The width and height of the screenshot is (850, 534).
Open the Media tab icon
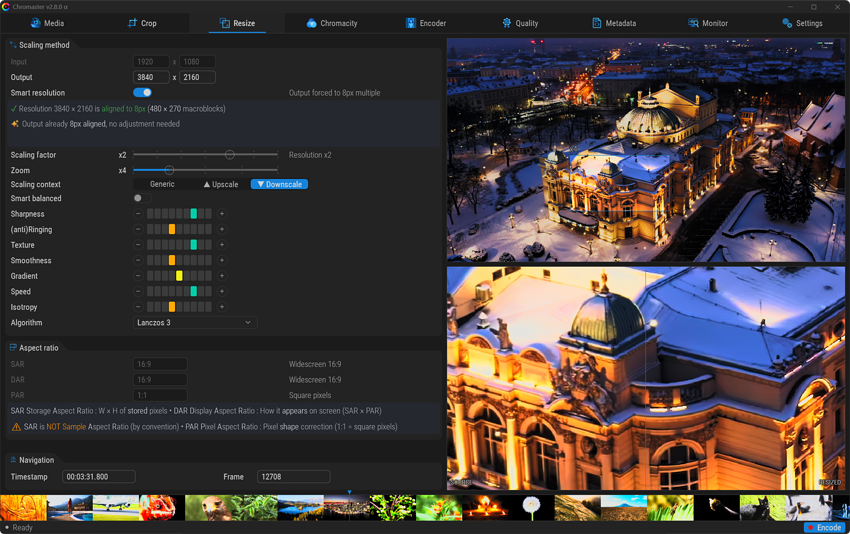coord(36,23)
